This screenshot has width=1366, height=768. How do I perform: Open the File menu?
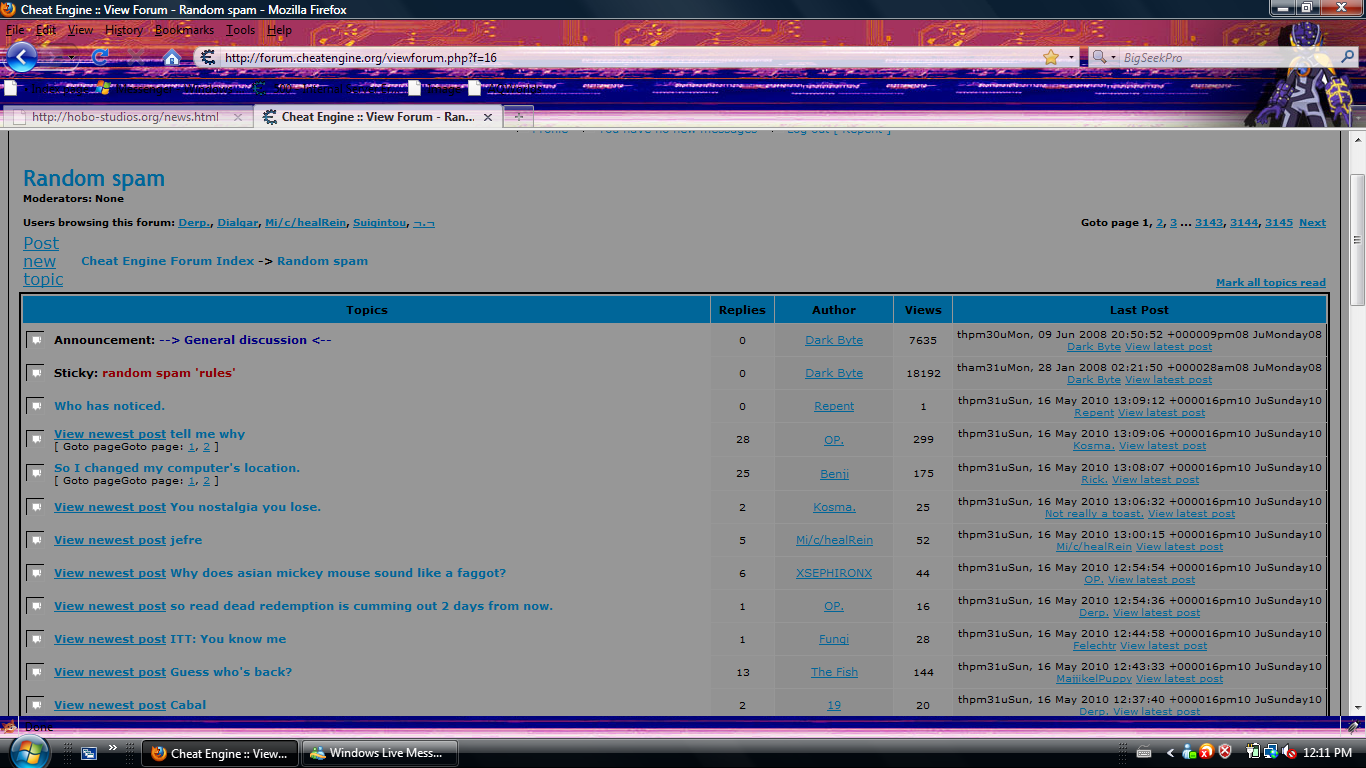pos(15,30)
